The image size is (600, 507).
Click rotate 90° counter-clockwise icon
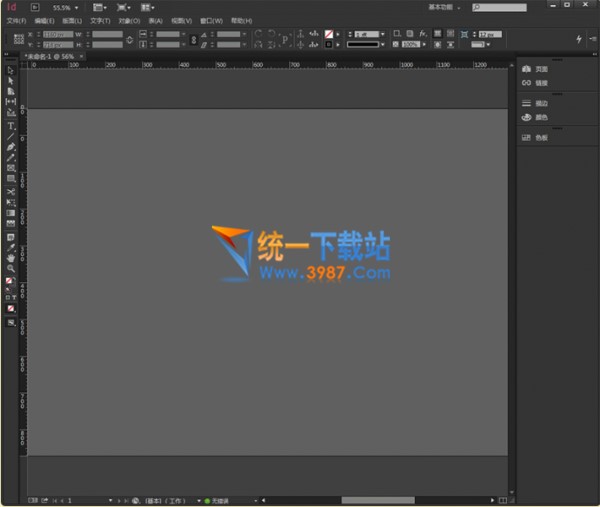pyautogui.click(x=272, y=34)
